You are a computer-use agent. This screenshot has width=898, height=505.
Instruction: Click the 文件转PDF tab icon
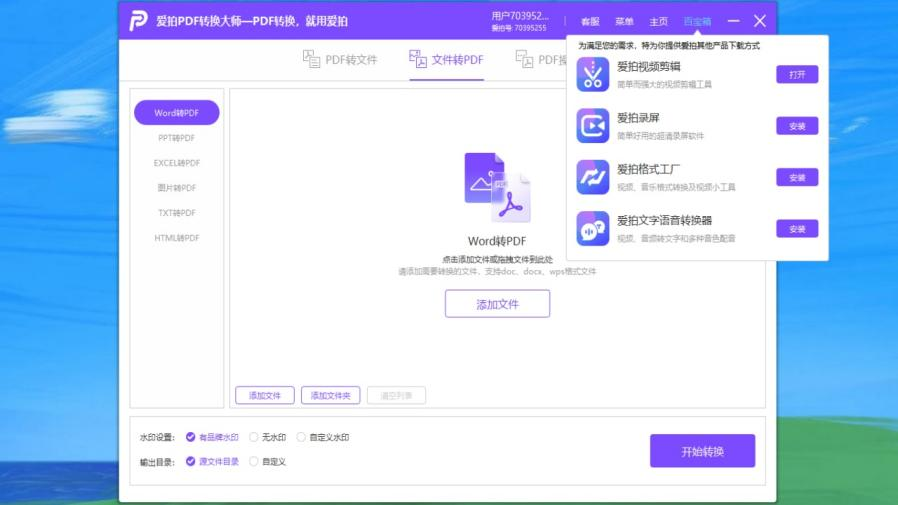(418, 59)
